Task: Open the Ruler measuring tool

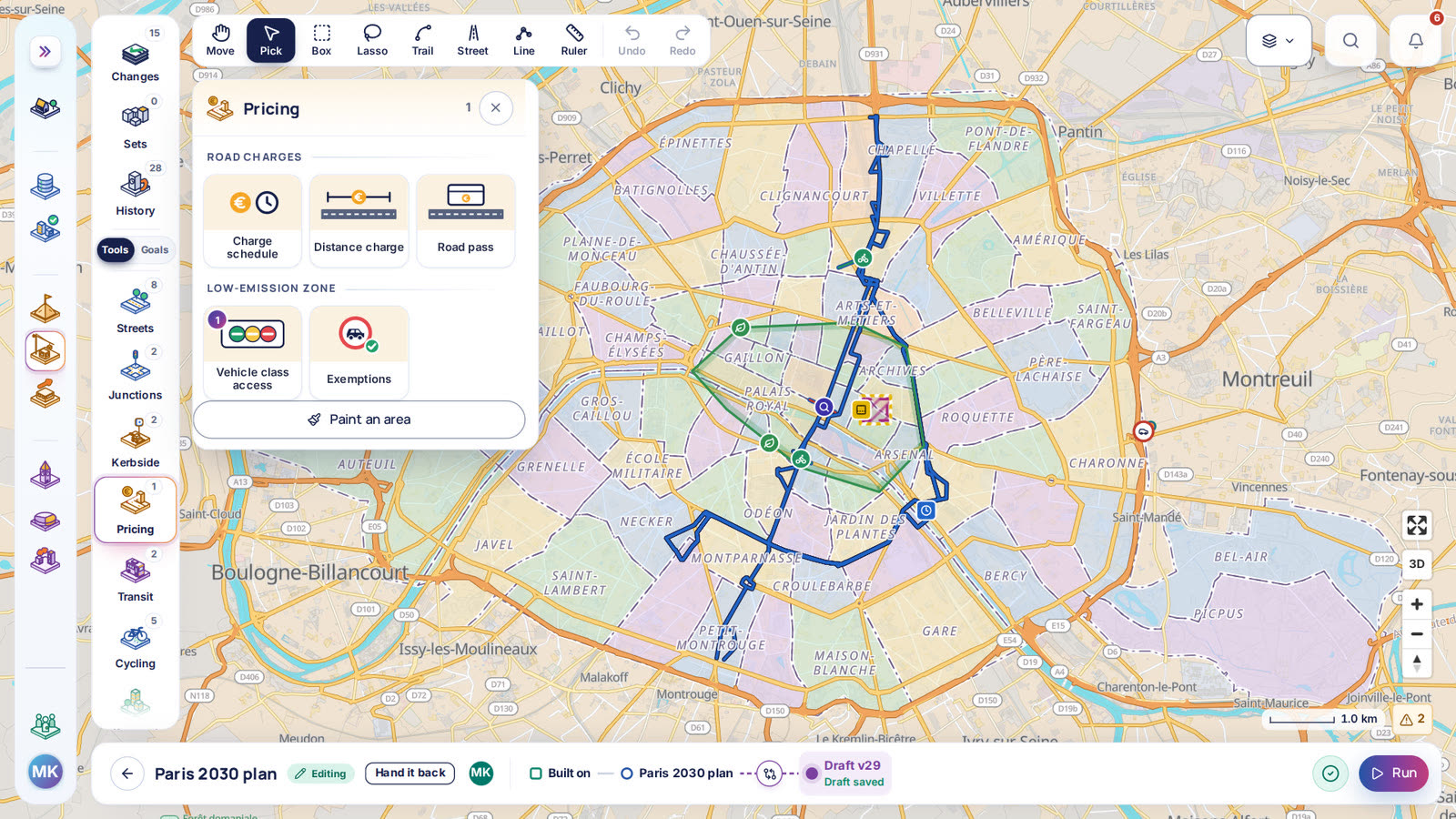Action: coord(574,41)
